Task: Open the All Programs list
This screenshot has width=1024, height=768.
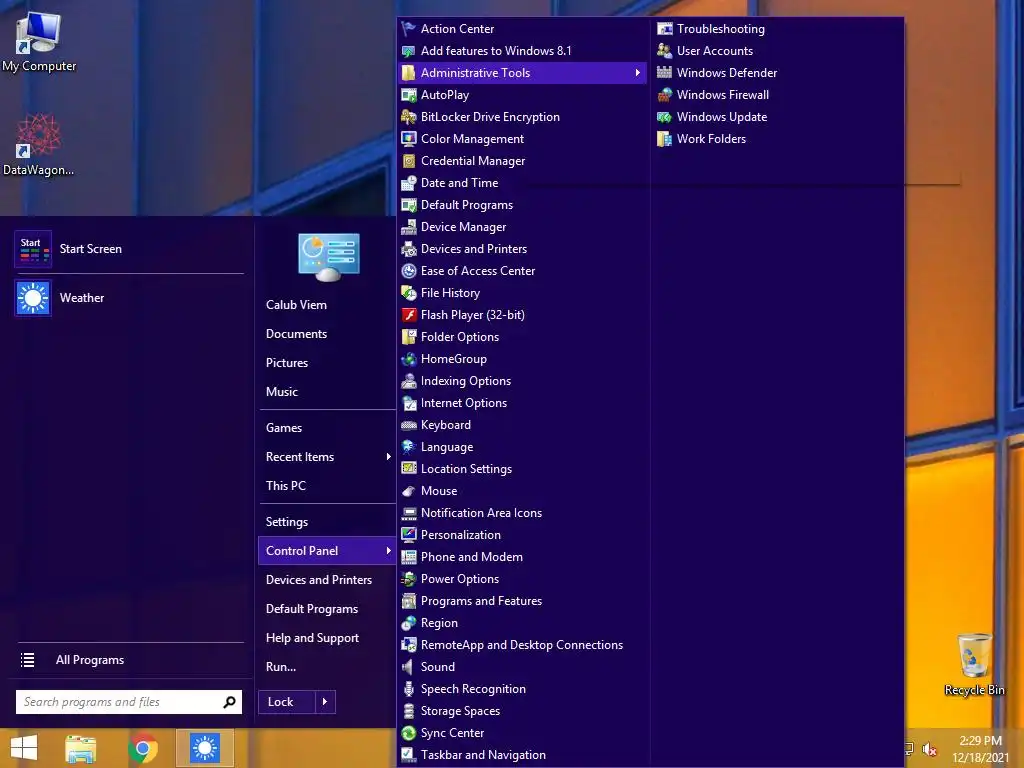Action: [x=89, y=660]
